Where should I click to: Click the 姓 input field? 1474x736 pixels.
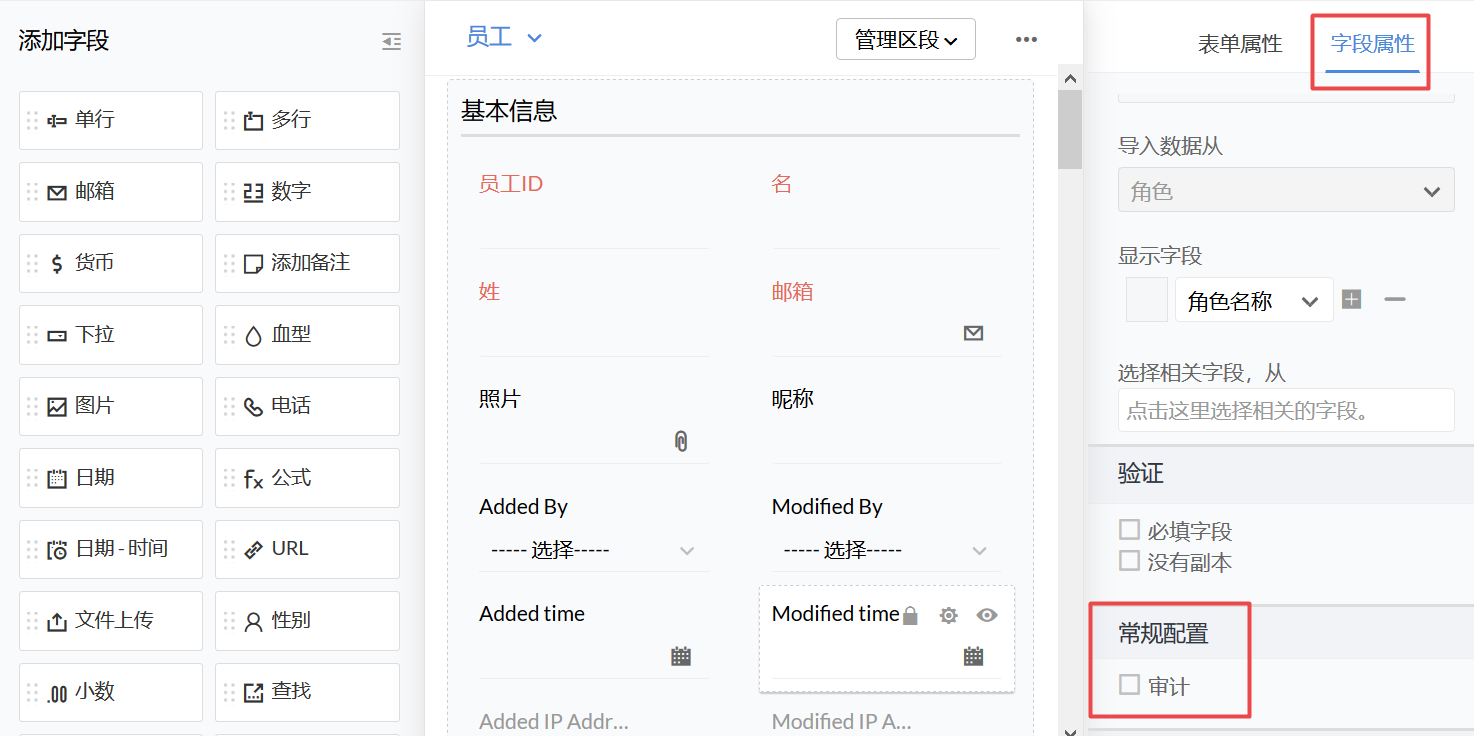tap(594, 334)
